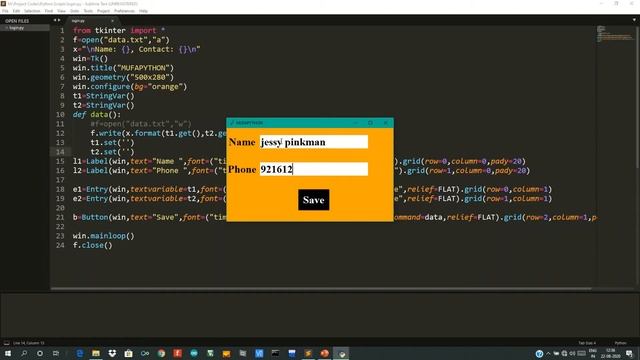Open the volume control in system tray
This screenshot has width=640, height=360.
coord(572,353)
